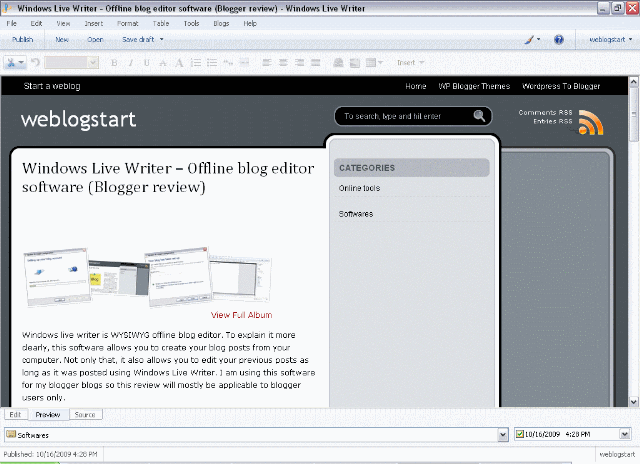This screenshot has height=464, width=640.
Task: Open the Edit menu
Action: pos(36,24)
